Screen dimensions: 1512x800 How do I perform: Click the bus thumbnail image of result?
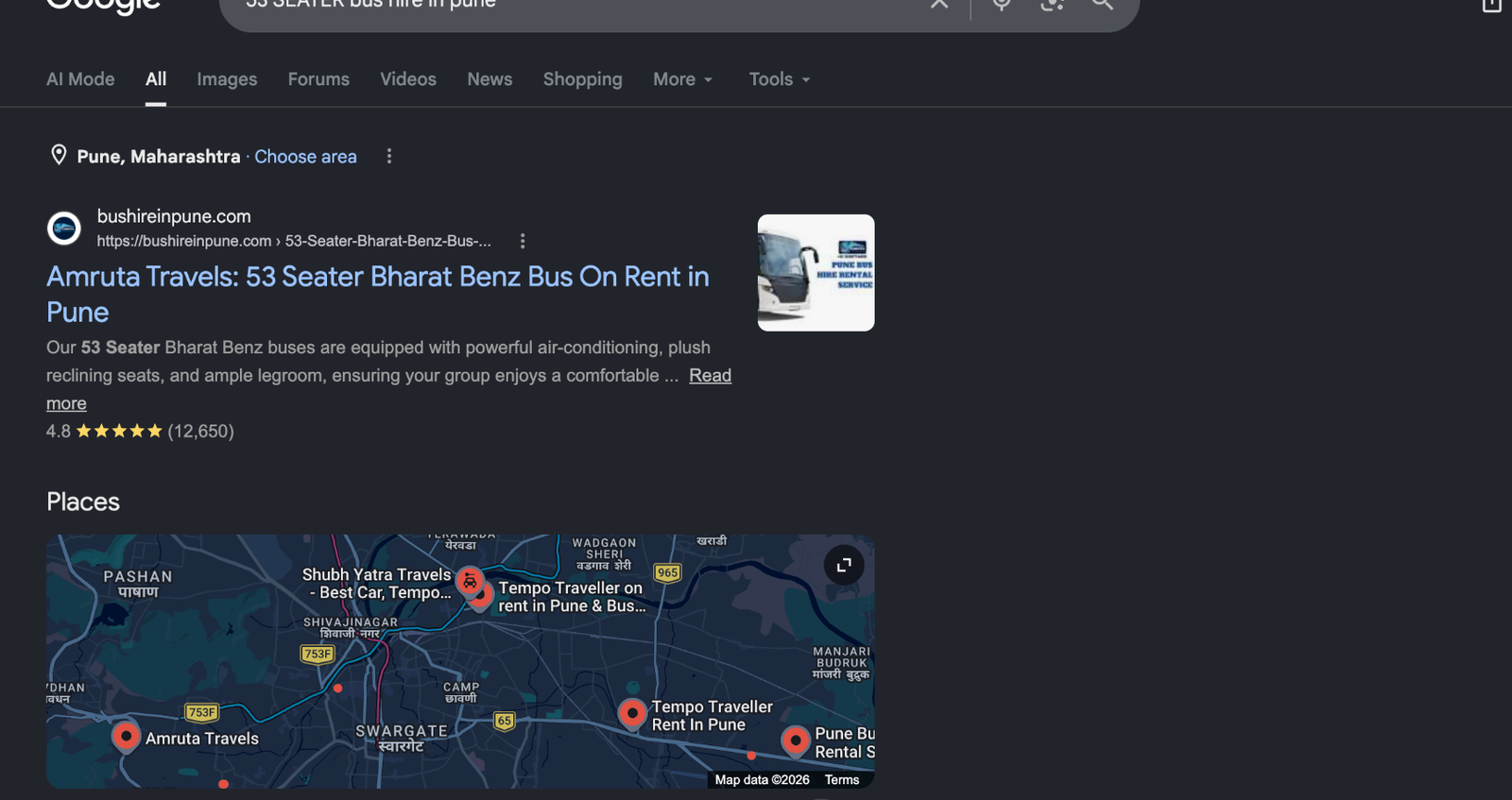pos(816,273)
